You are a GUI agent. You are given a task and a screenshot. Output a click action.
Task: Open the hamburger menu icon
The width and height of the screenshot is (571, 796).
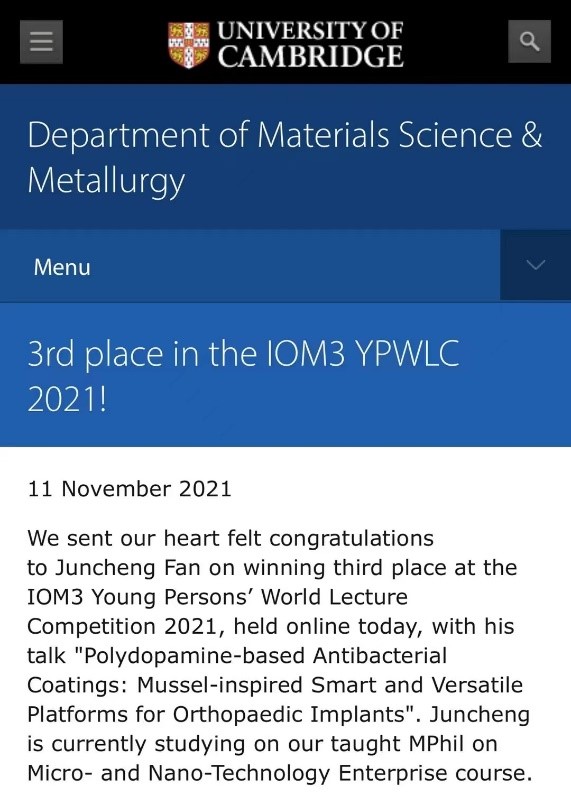pyautogui.click(x=41, y=42)
